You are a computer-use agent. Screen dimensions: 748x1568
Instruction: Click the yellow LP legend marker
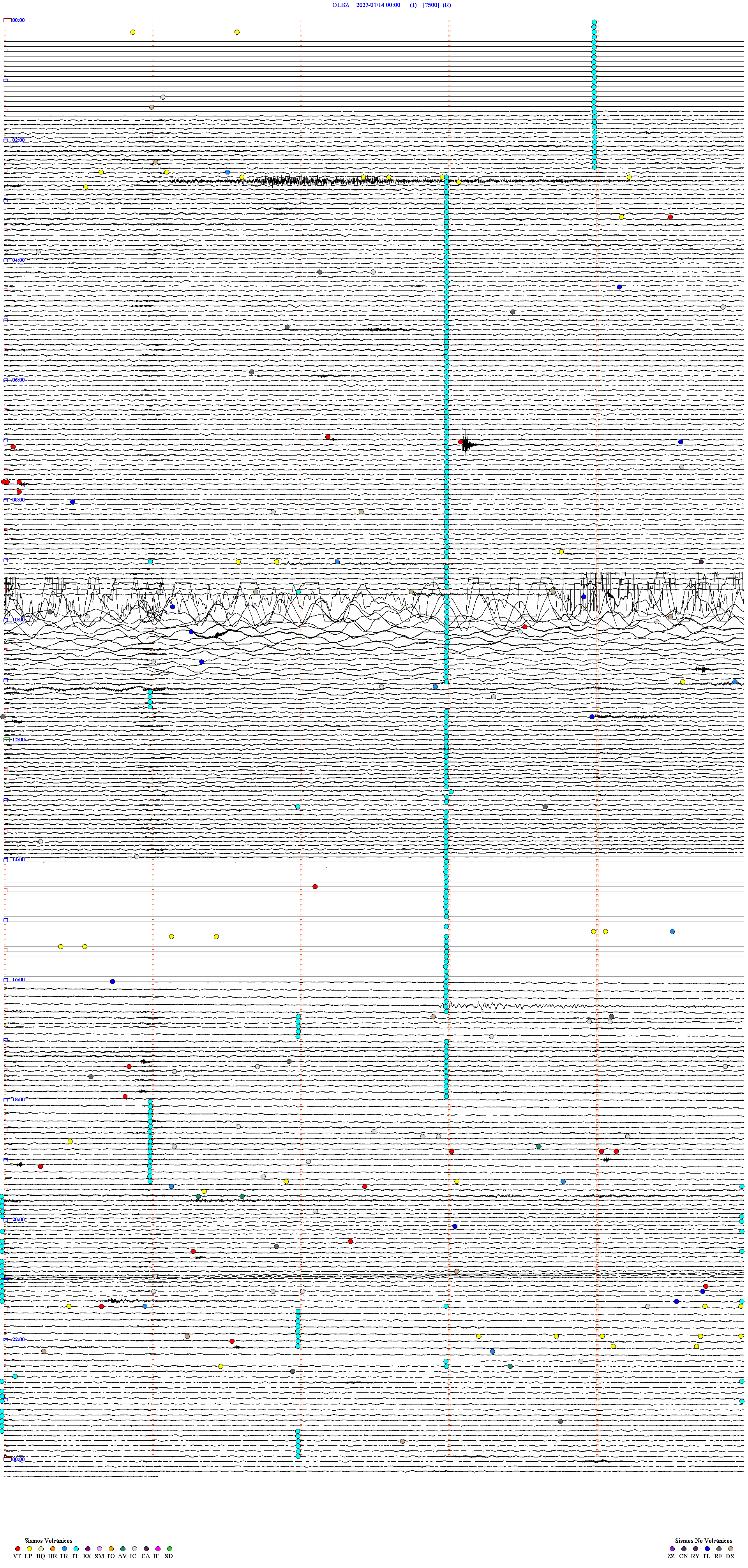pyautogui.click(x=29, y=1548)
